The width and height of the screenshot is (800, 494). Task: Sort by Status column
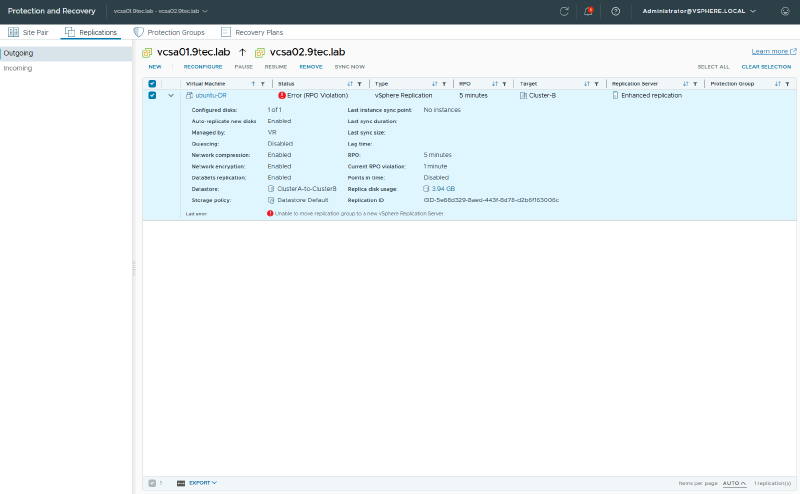pos(350,84)
